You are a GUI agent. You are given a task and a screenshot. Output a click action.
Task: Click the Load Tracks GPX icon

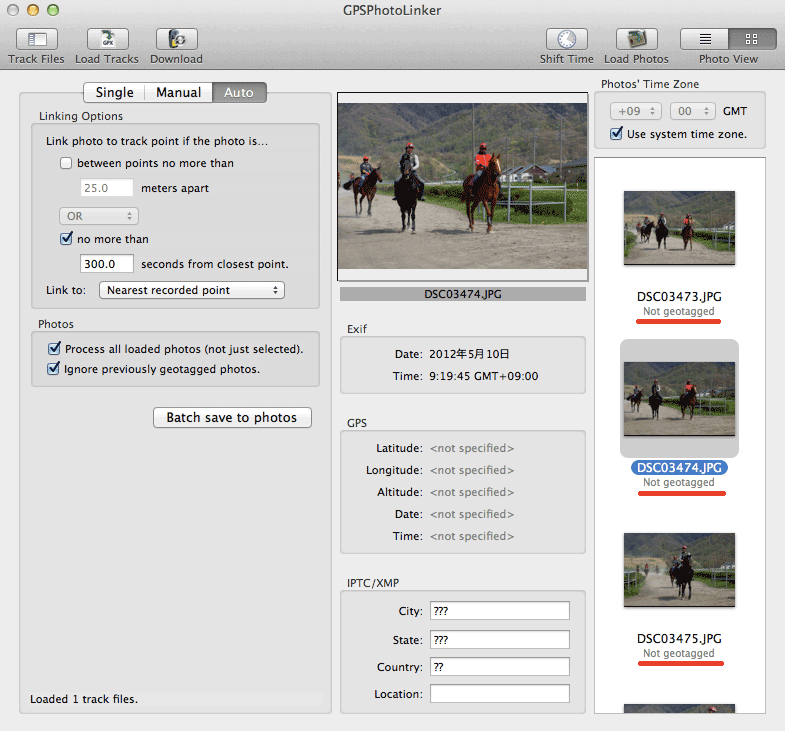(108, 39)
